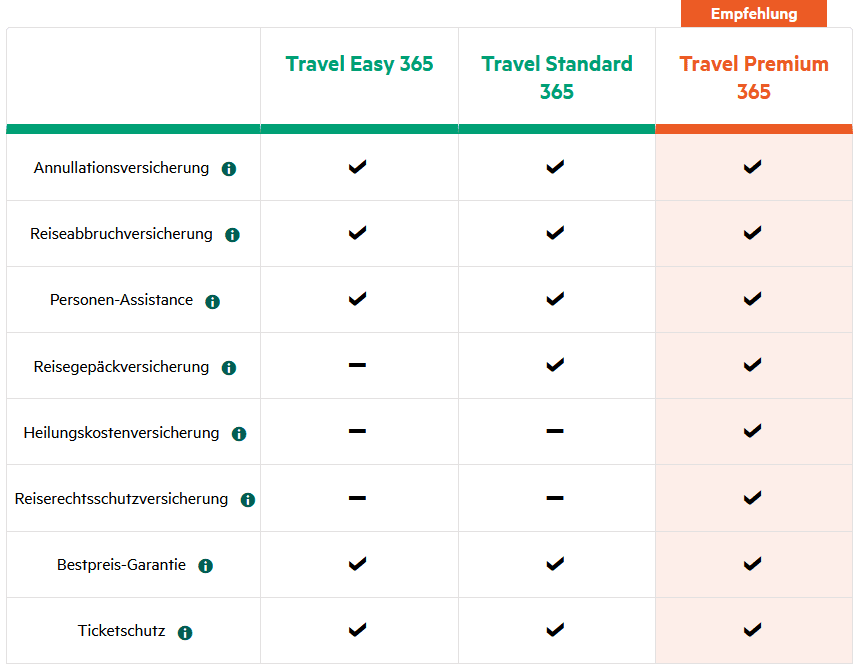Click info icon beside Bestpreis-Garantie

206,566
